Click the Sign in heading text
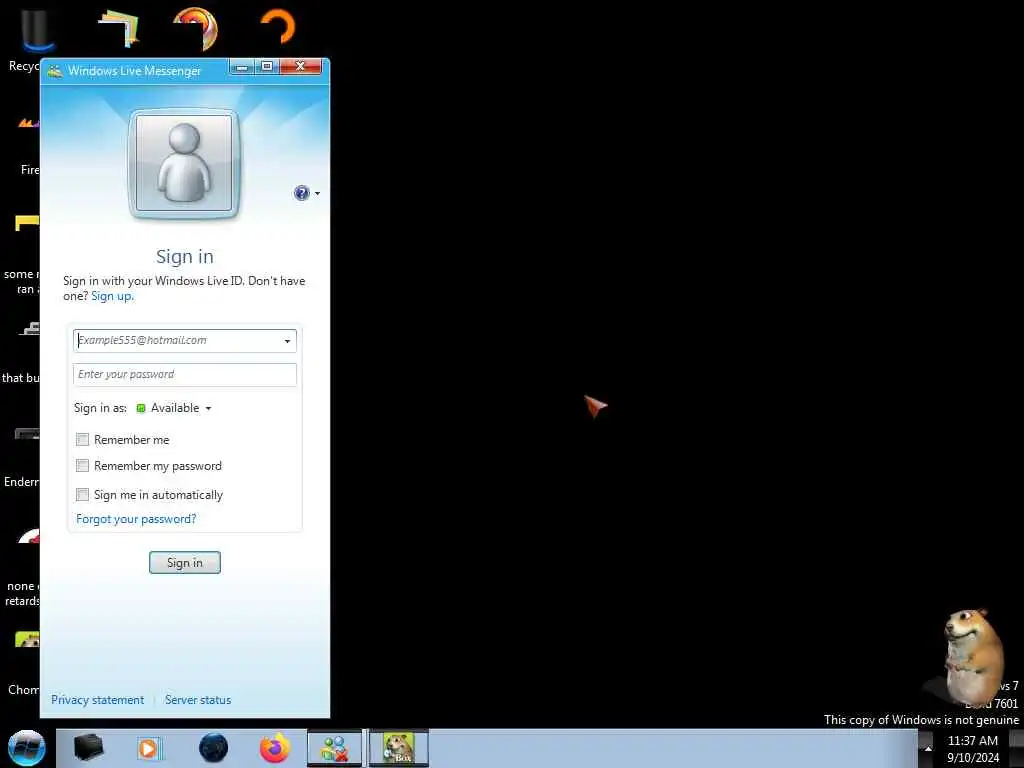The height and width of the screenshot is (768, 1024). [185, 257]
